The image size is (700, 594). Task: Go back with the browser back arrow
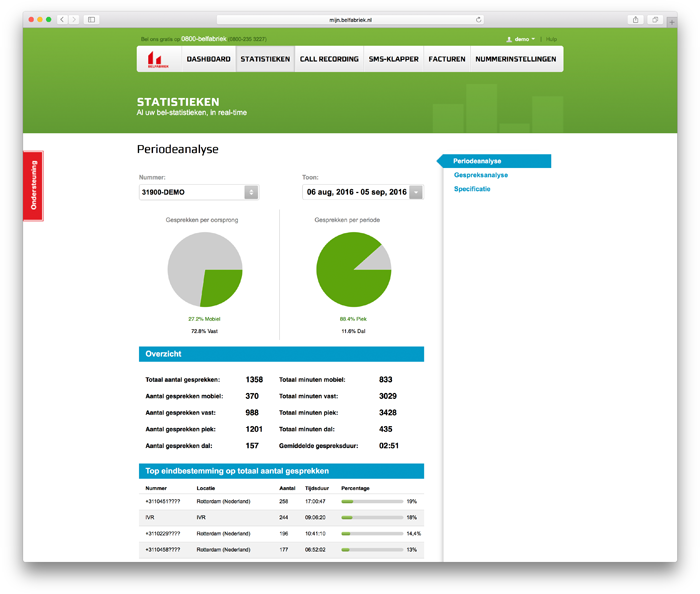[x=62, y=19]
